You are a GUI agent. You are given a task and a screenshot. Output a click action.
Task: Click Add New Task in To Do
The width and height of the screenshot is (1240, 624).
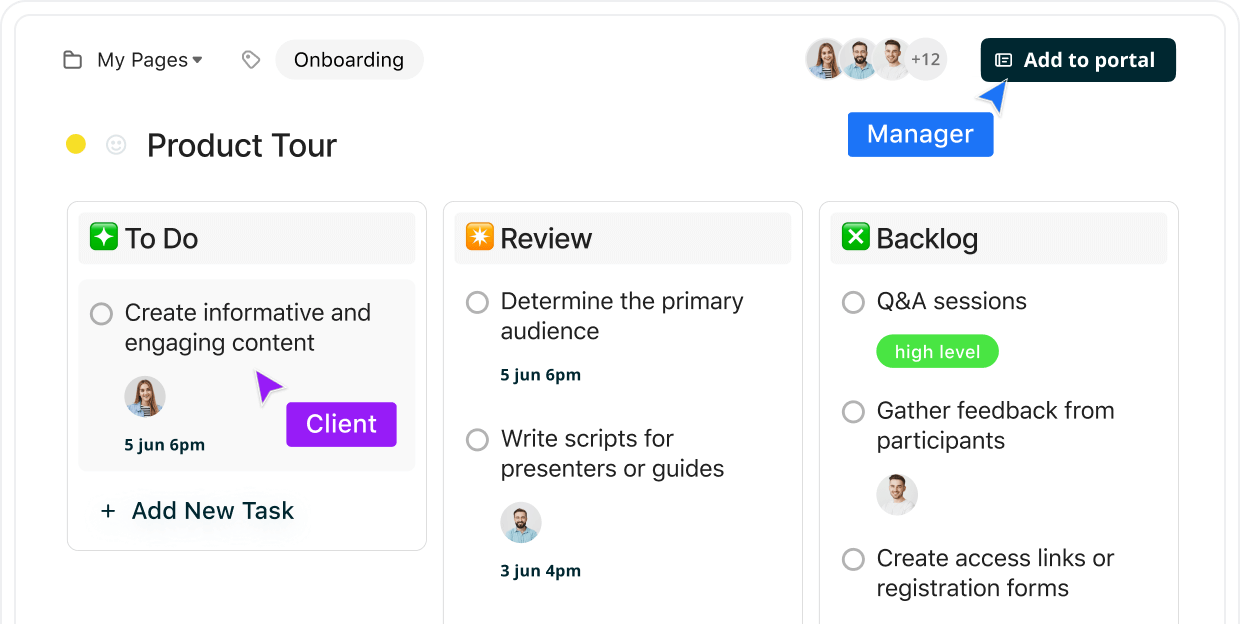point(212,511)
